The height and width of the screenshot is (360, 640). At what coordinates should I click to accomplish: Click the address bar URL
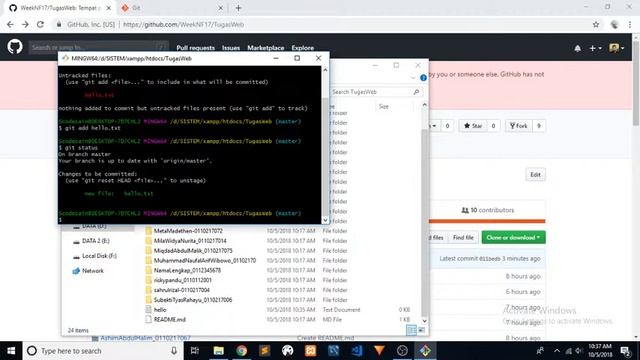184,24
